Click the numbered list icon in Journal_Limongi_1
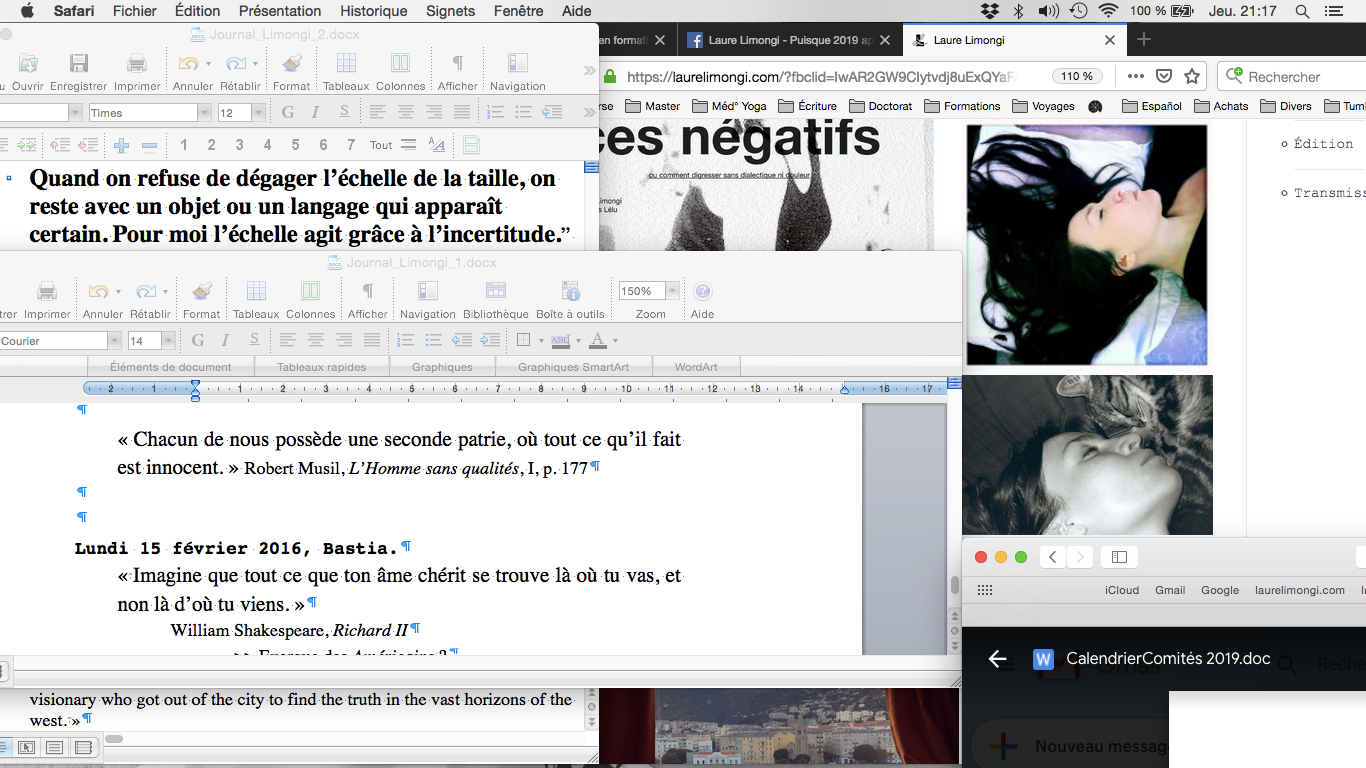This screenshot has height=768, width=1366. click(406, 341)
